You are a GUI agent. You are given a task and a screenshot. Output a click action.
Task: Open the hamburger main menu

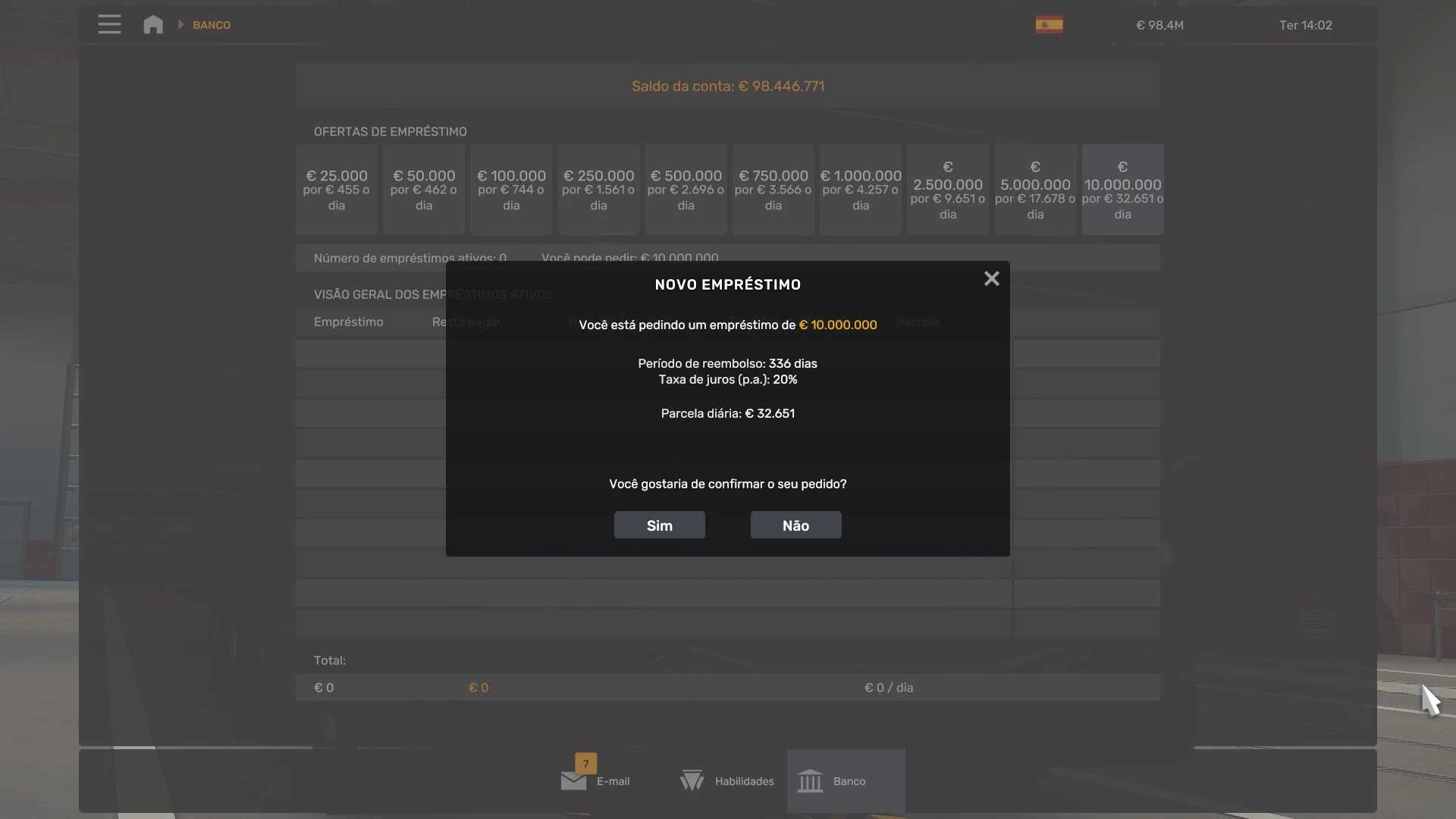click(x=109, y=24)
